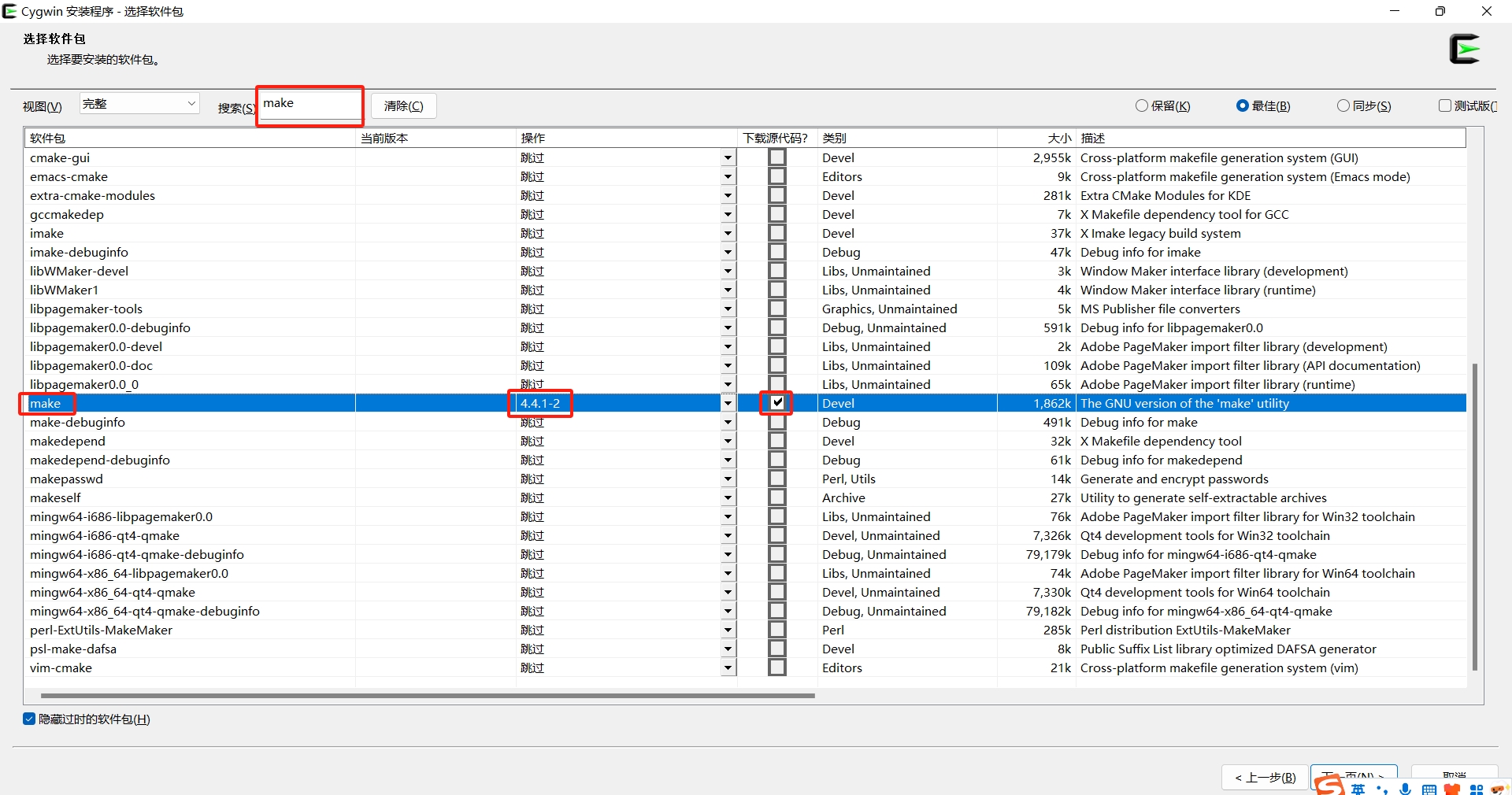Viewport: 1512px width, 795px height.
Task: Click the Sogou punctuation mode icon
Action: [1382, 789]
